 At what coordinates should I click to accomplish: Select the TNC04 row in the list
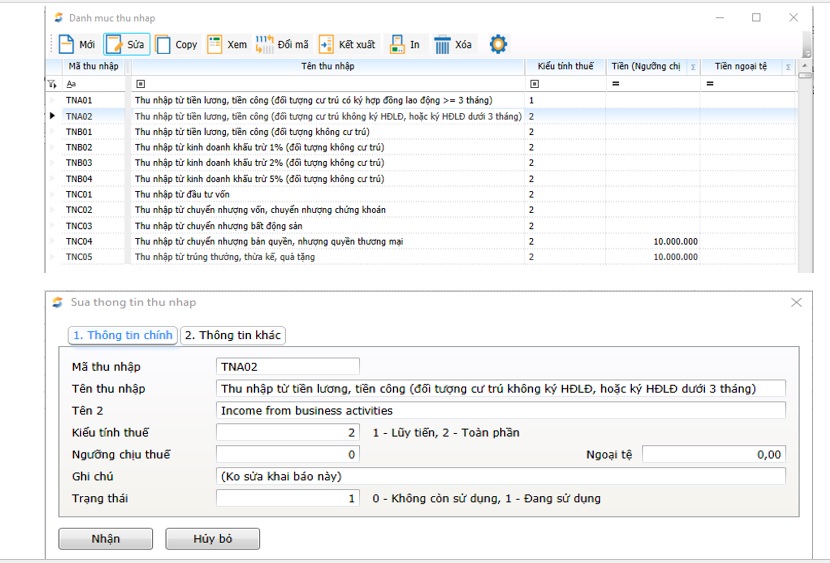pyautogui.click(x=79, y=241)
